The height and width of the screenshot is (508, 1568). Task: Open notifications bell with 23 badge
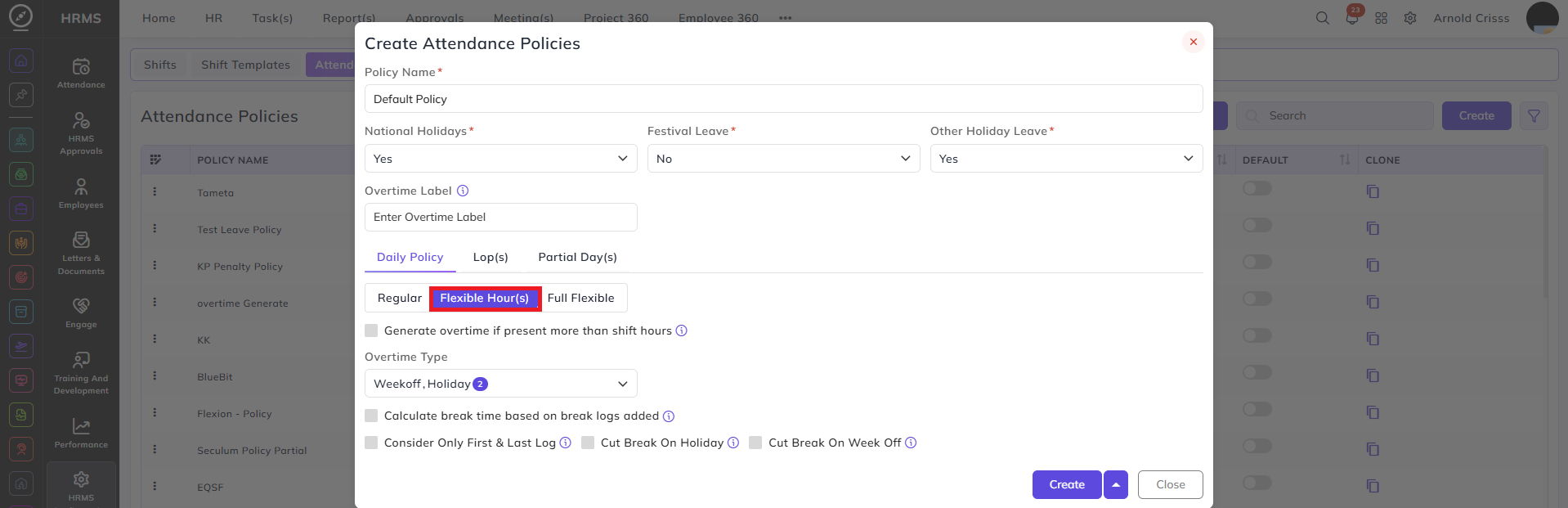coord(1352,18)
